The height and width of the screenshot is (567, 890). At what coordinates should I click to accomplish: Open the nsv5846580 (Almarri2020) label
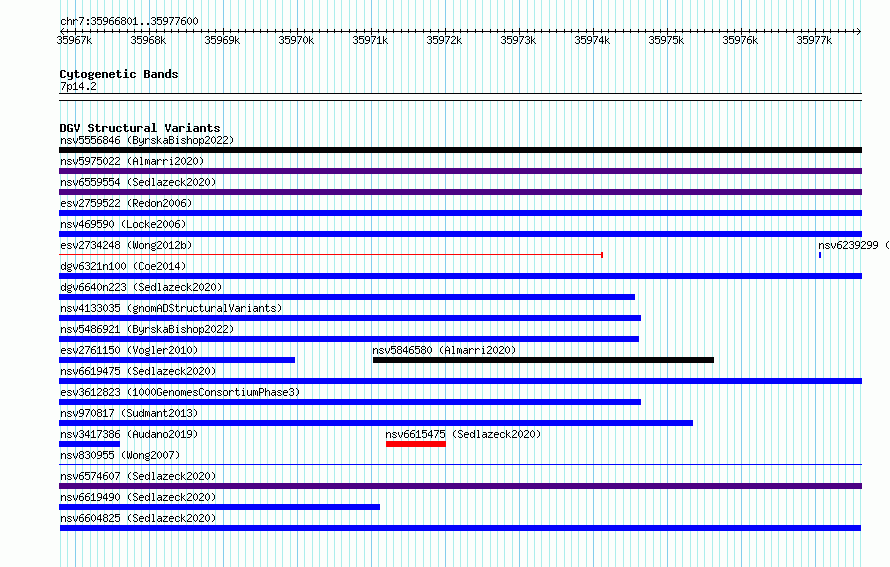[444, 350]
